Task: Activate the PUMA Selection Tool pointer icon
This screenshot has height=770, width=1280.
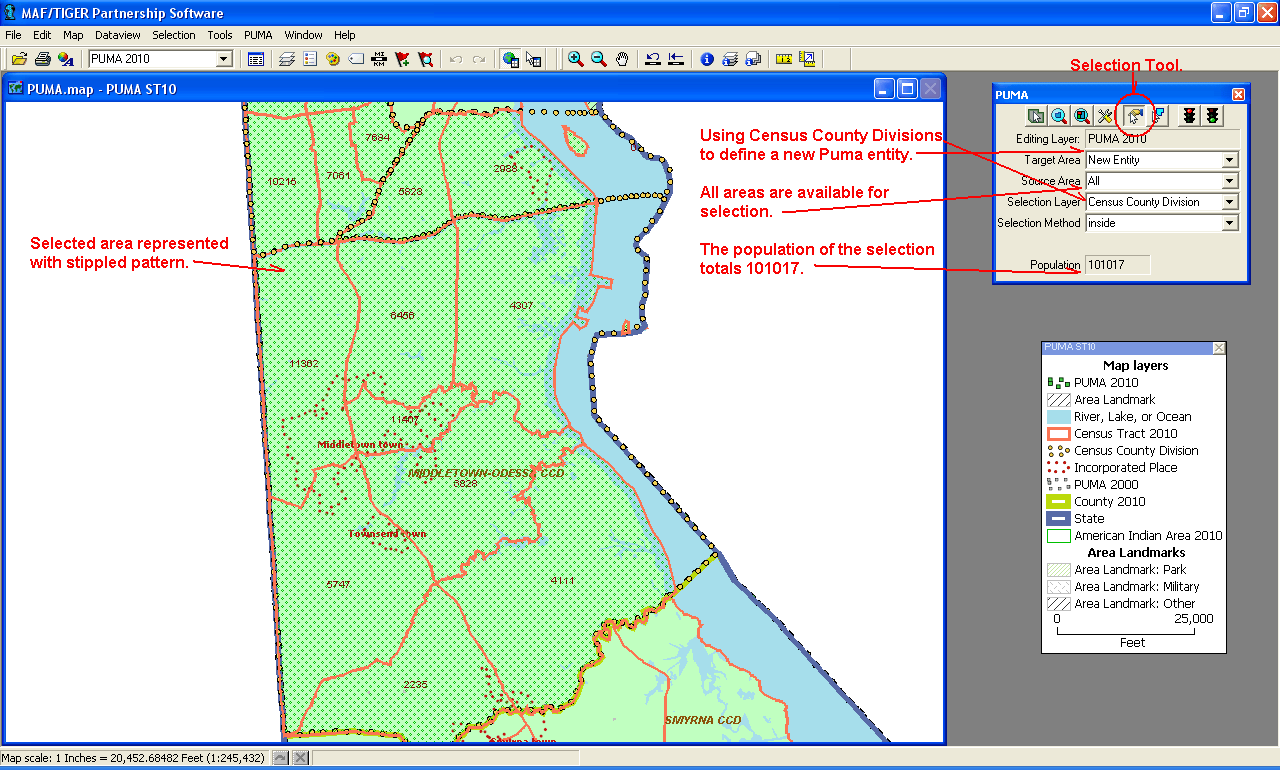Action: pyautogui.click(x=1135, y=116)
